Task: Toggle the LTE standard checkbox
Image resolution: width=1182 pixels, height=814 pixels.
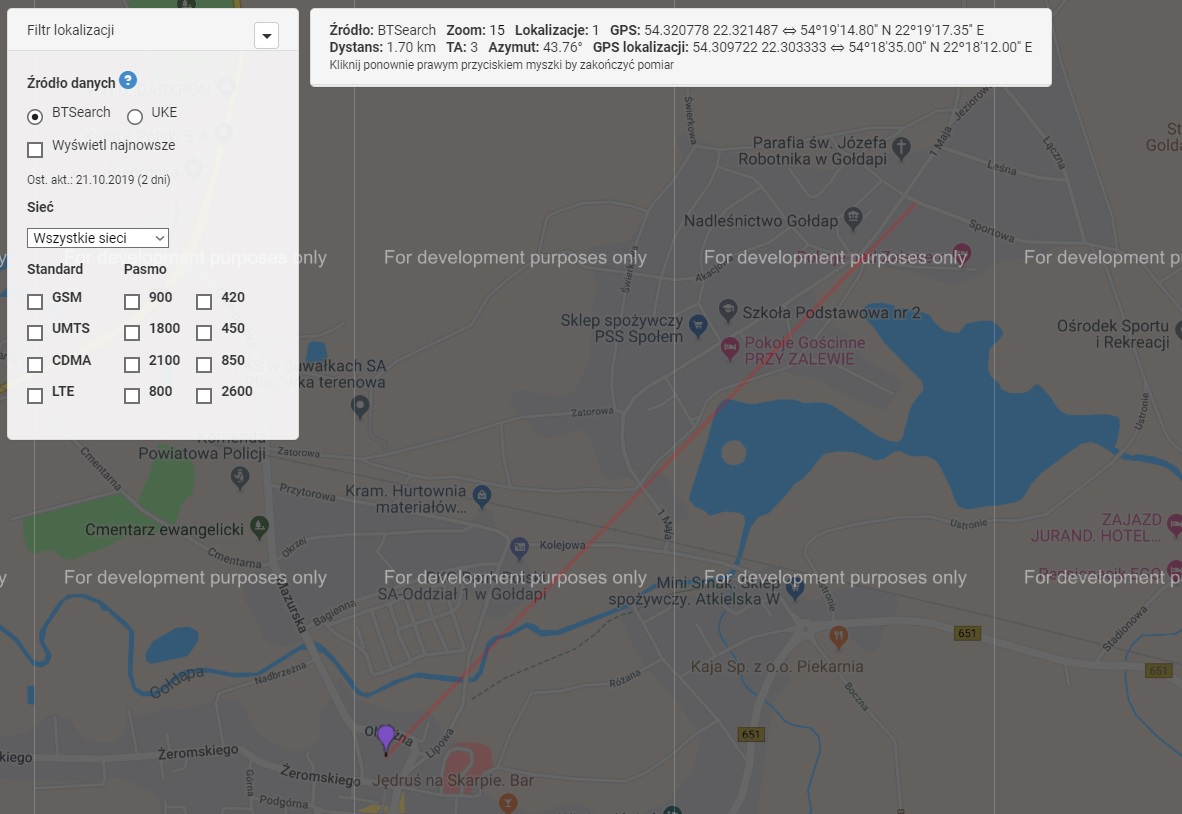Action: pos(35,396)
